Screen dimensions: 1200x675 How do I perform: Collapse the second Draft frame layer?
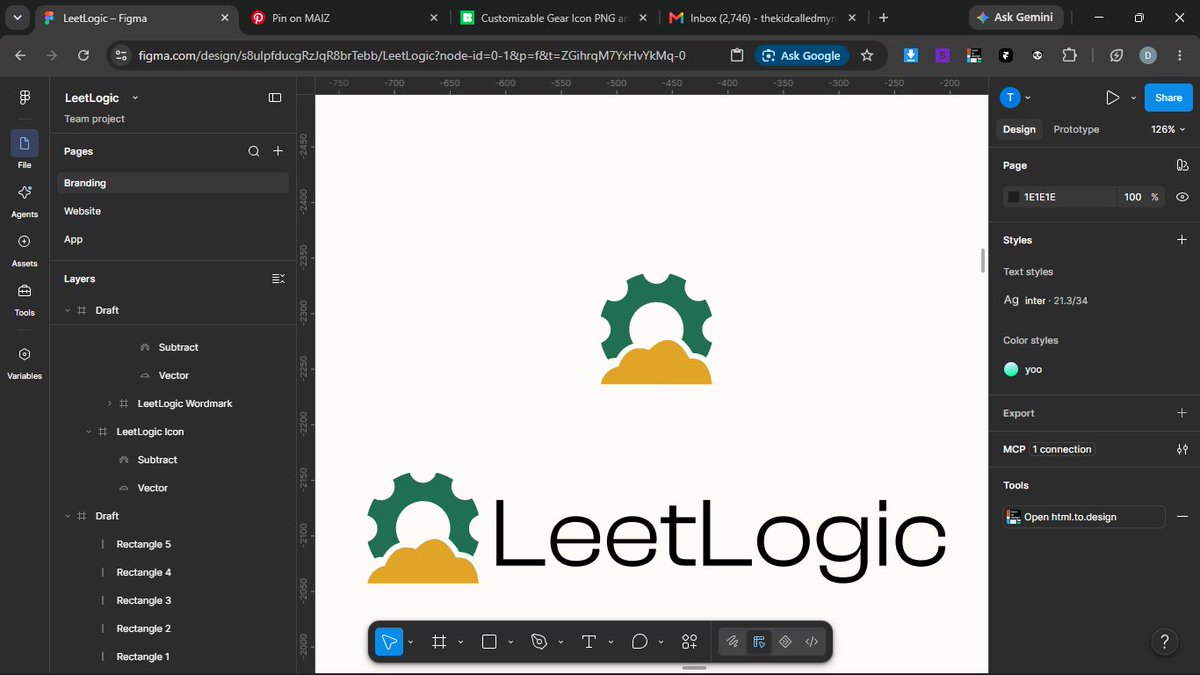[x=68, y=516]
